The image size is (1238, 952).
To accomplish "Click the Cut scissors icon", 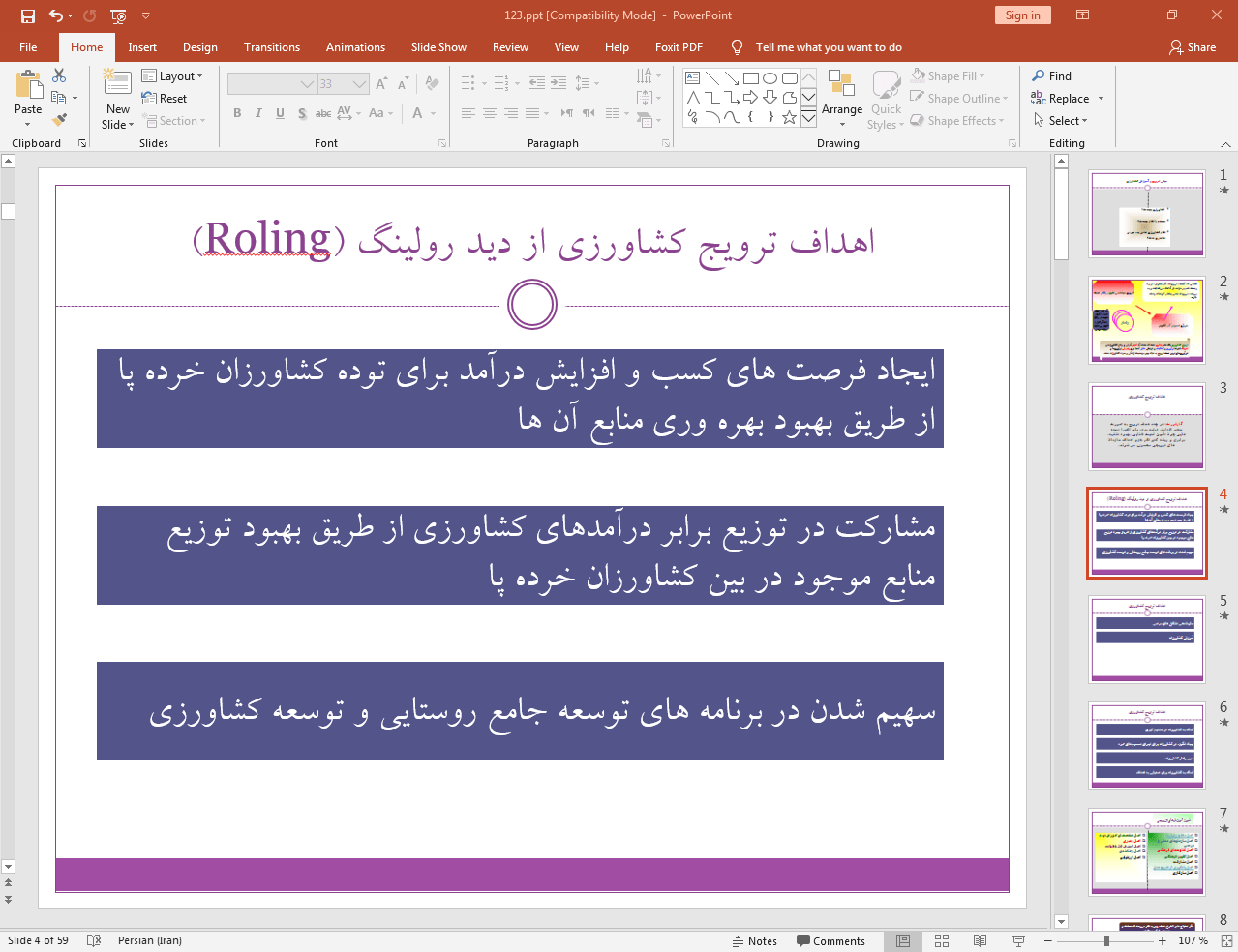I will 59,75.
